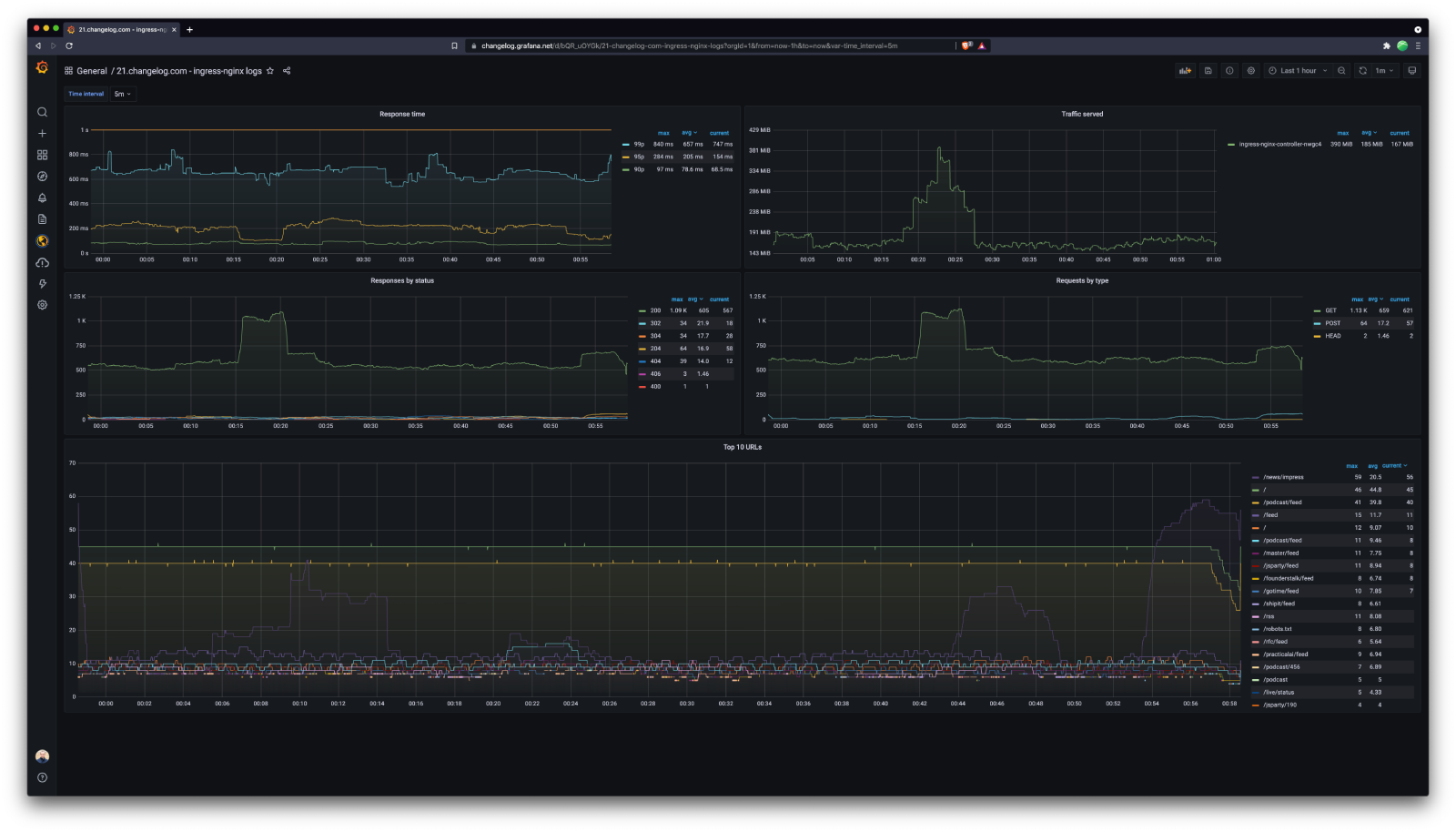This screenshot has height=832, width=1456.
Task: Open the Dashboards panel icon
Action: click(x=42, y=155)
